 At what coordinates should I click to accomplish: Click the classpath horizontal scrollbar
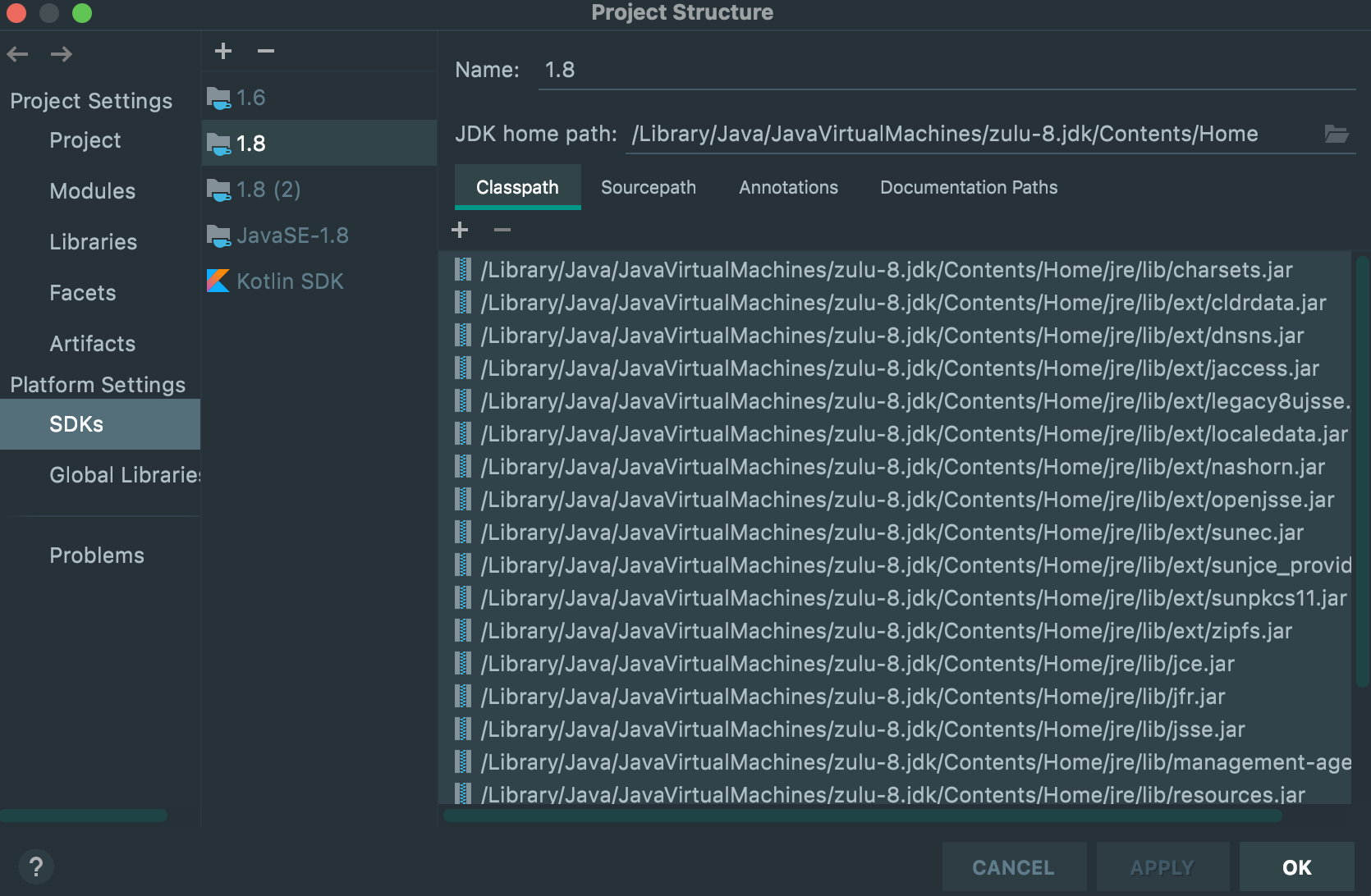[x=862, y=816]
